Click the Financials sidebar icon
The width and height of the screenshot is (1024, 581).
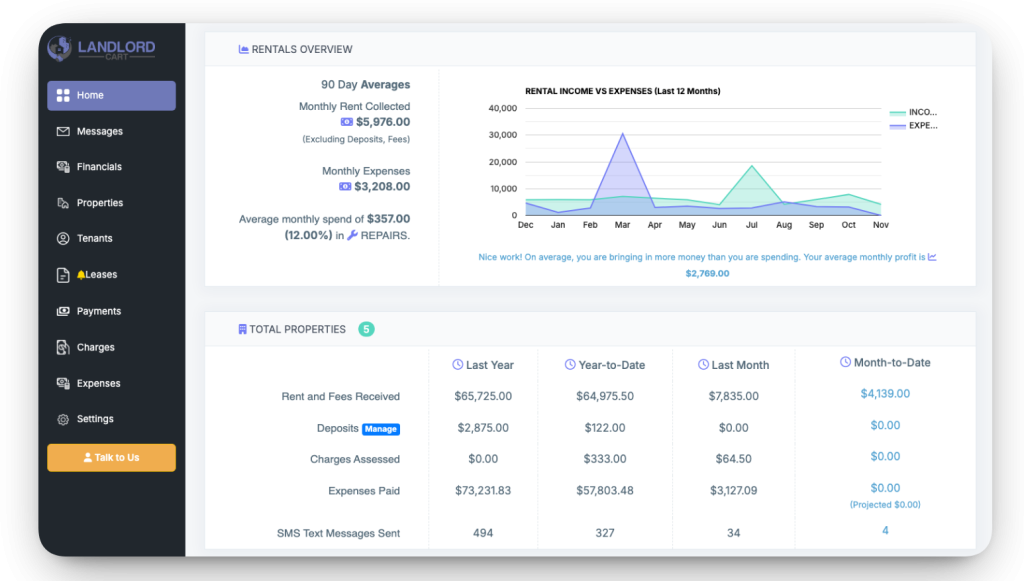tap(63, 167)
